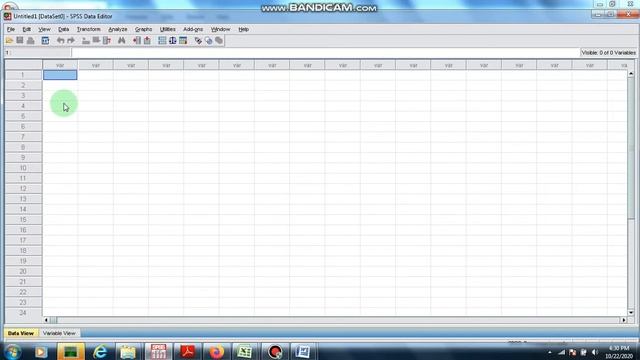640x360 pixels.
Task: Open the Graphs menu
Action: (x=144, y=29)
